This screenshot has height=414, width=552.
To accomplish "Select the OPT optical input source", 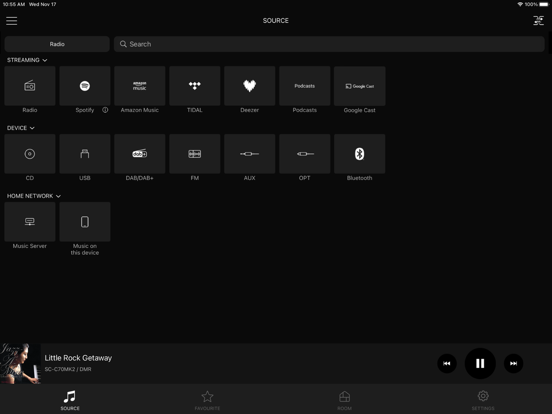I will [305, 154].
